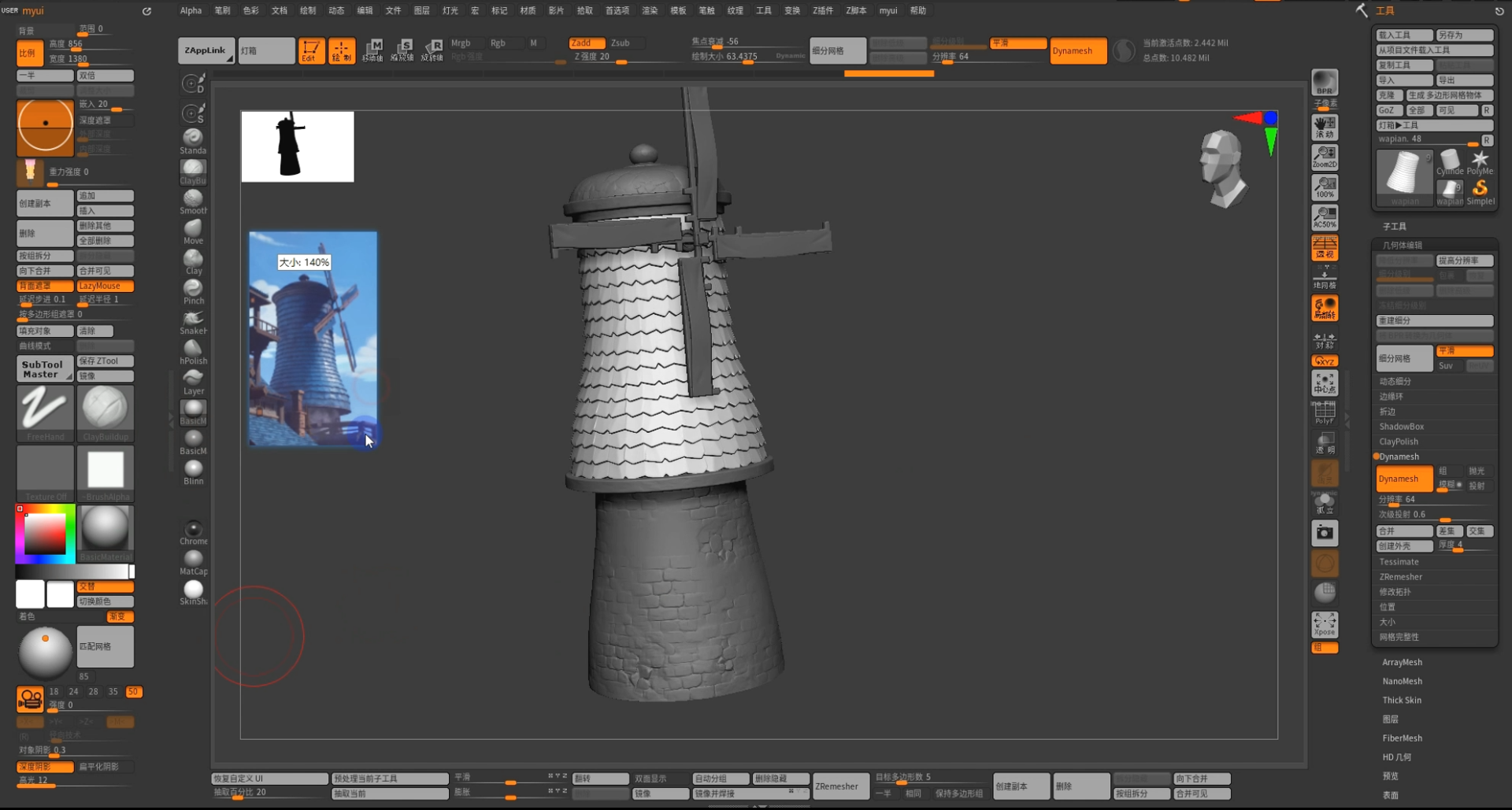This screenshot has height=810, width=1512.
Task: Toggle the Zadd mode
Action: (587, 43)
